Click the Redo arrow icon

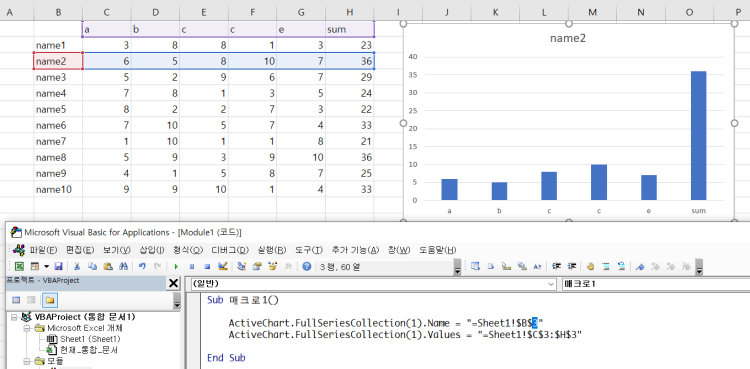(x=157, y=266)
